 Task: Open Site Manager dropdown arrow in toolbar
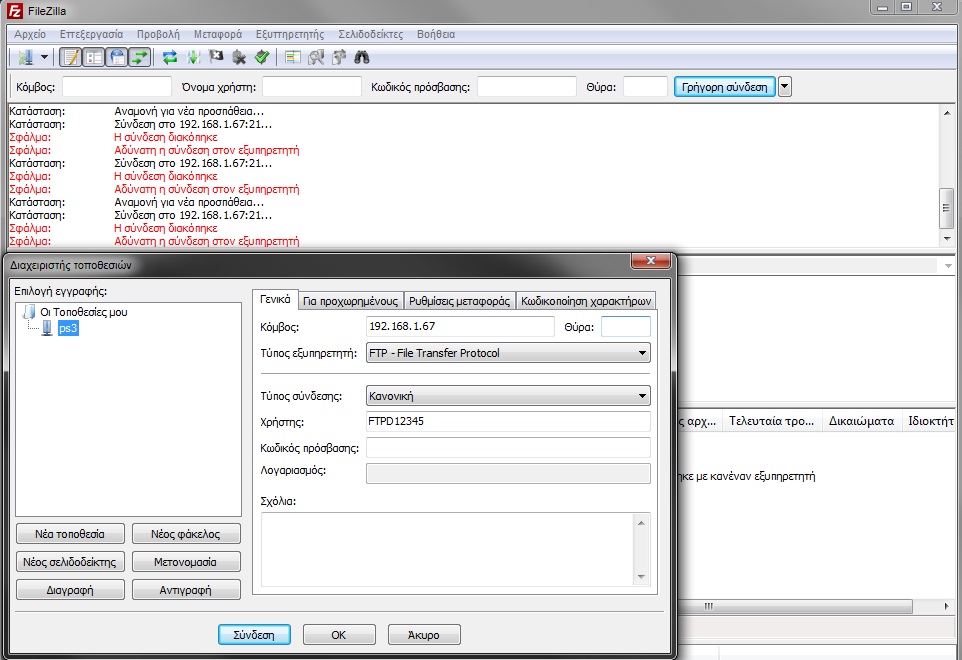point(44,58)
